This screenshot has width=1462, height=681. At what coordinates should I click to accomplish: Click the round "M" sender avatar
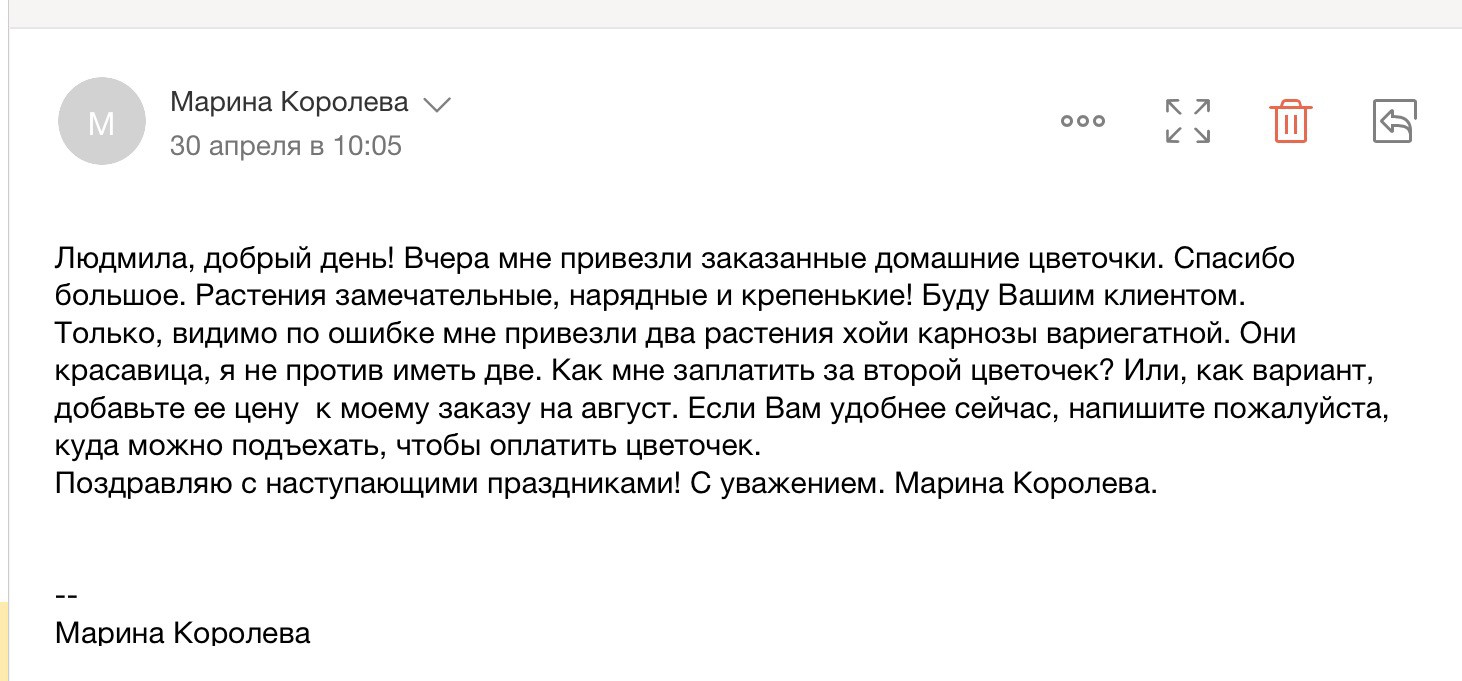102,121
